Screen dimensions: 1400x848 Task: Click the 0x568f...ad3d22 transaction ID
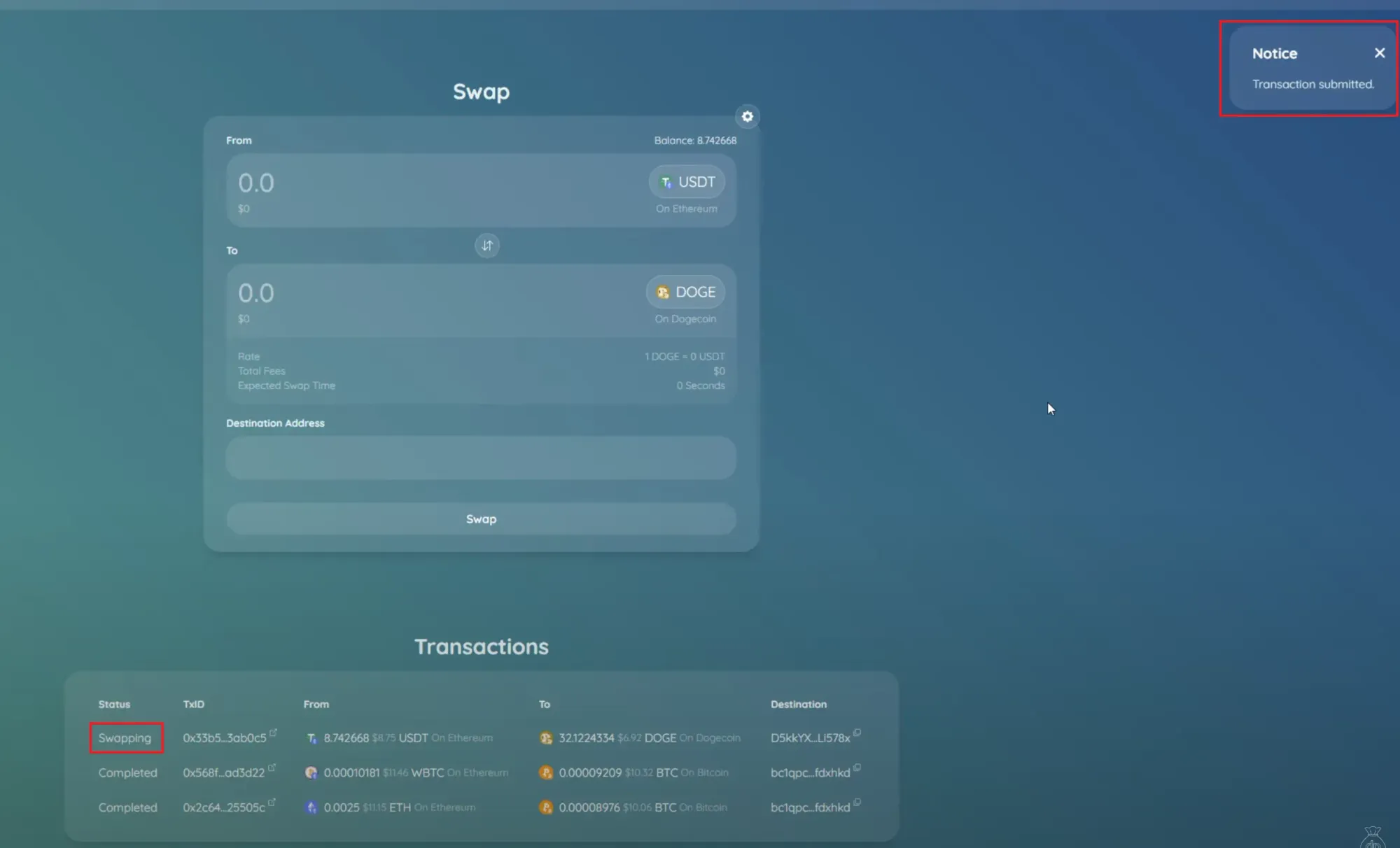tap(223, 773)
